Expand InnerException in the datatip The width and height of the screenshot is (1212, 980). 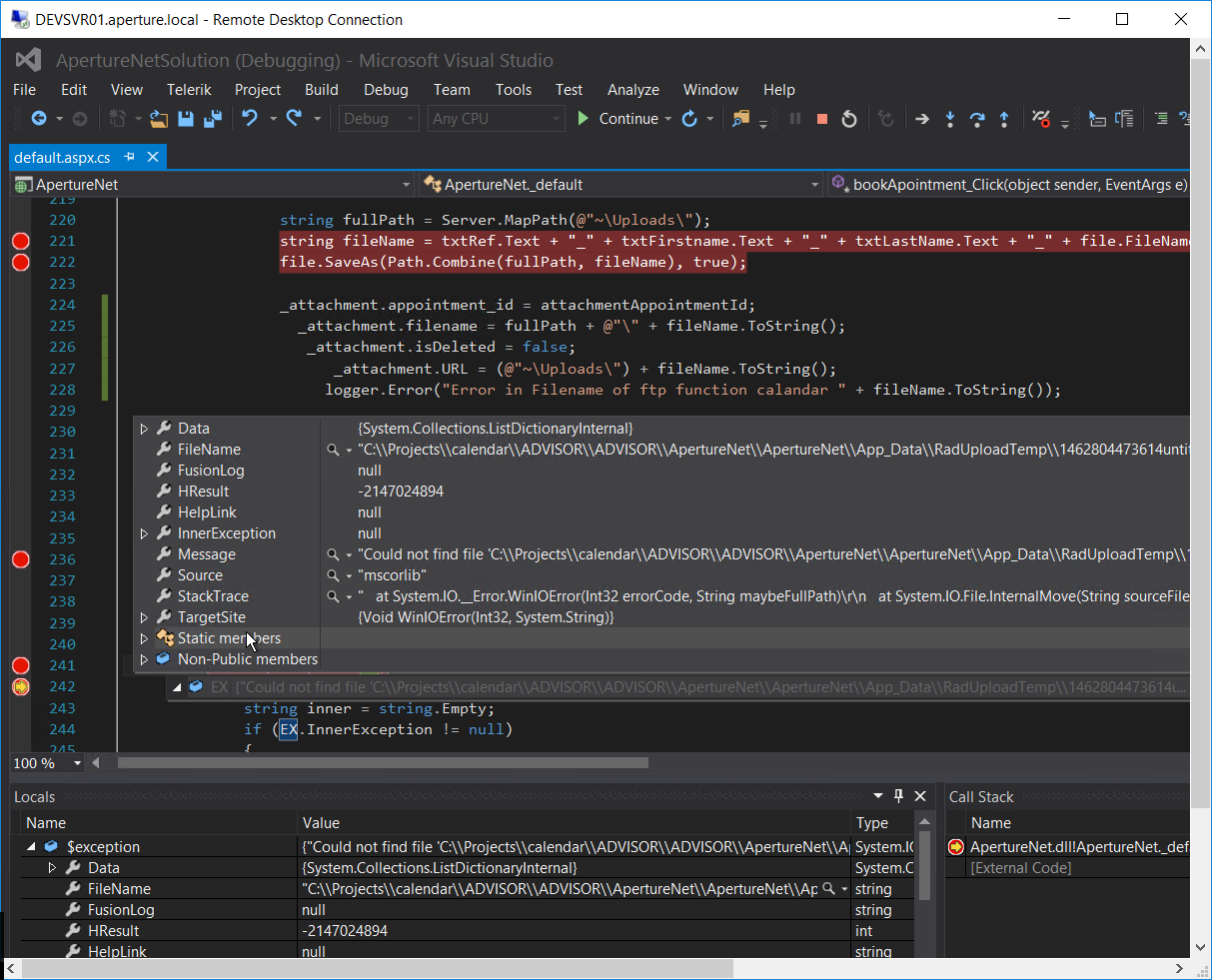pyautogui.click(x=144, y=533)
